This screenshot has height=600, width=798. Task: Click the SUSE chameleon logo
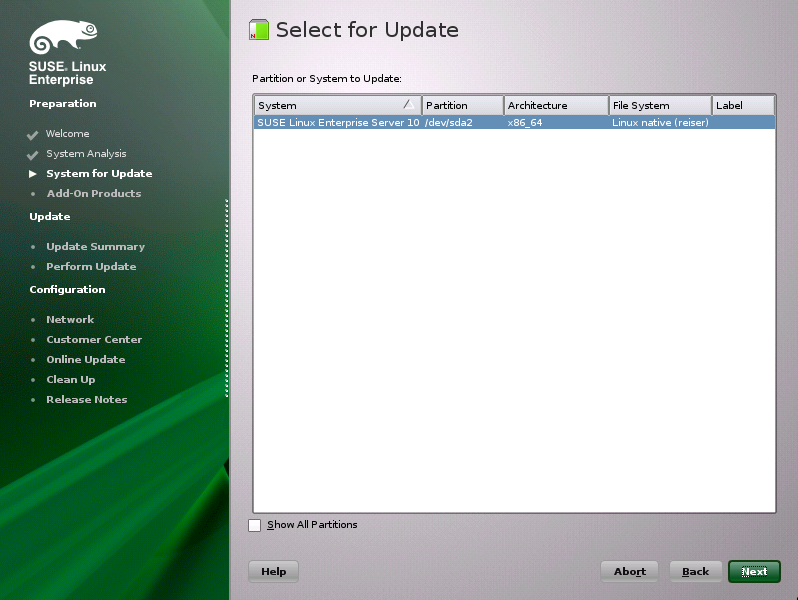point(63,37)
